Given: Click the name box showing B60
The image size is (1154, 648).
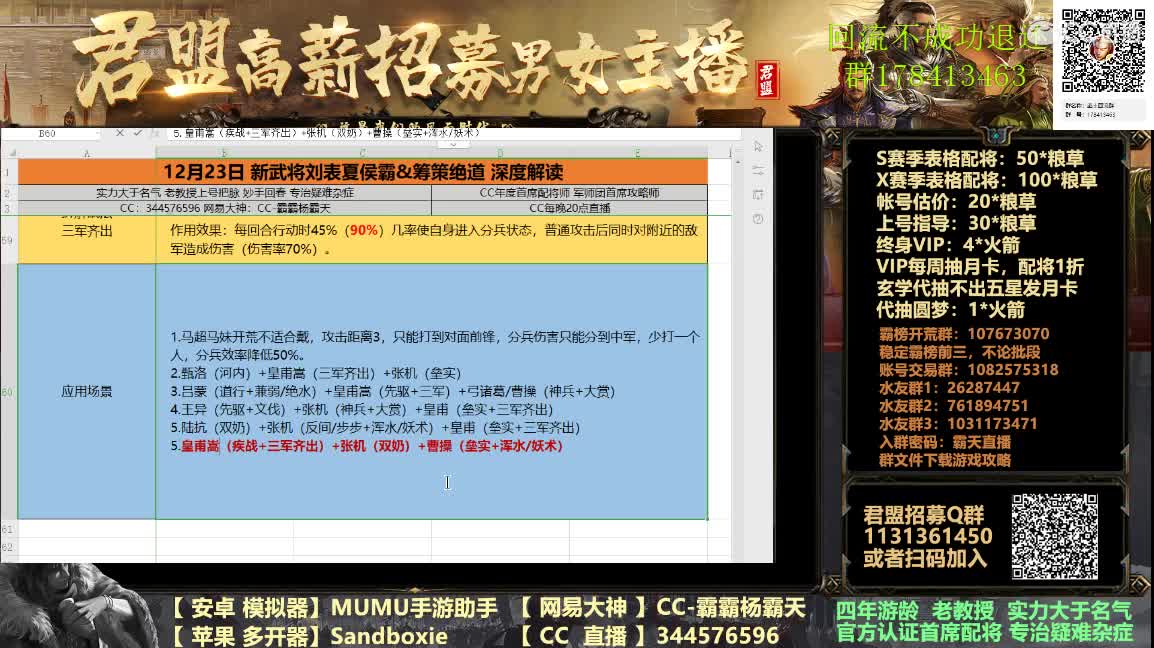Looking at the screenshot, I should [47, 133].
